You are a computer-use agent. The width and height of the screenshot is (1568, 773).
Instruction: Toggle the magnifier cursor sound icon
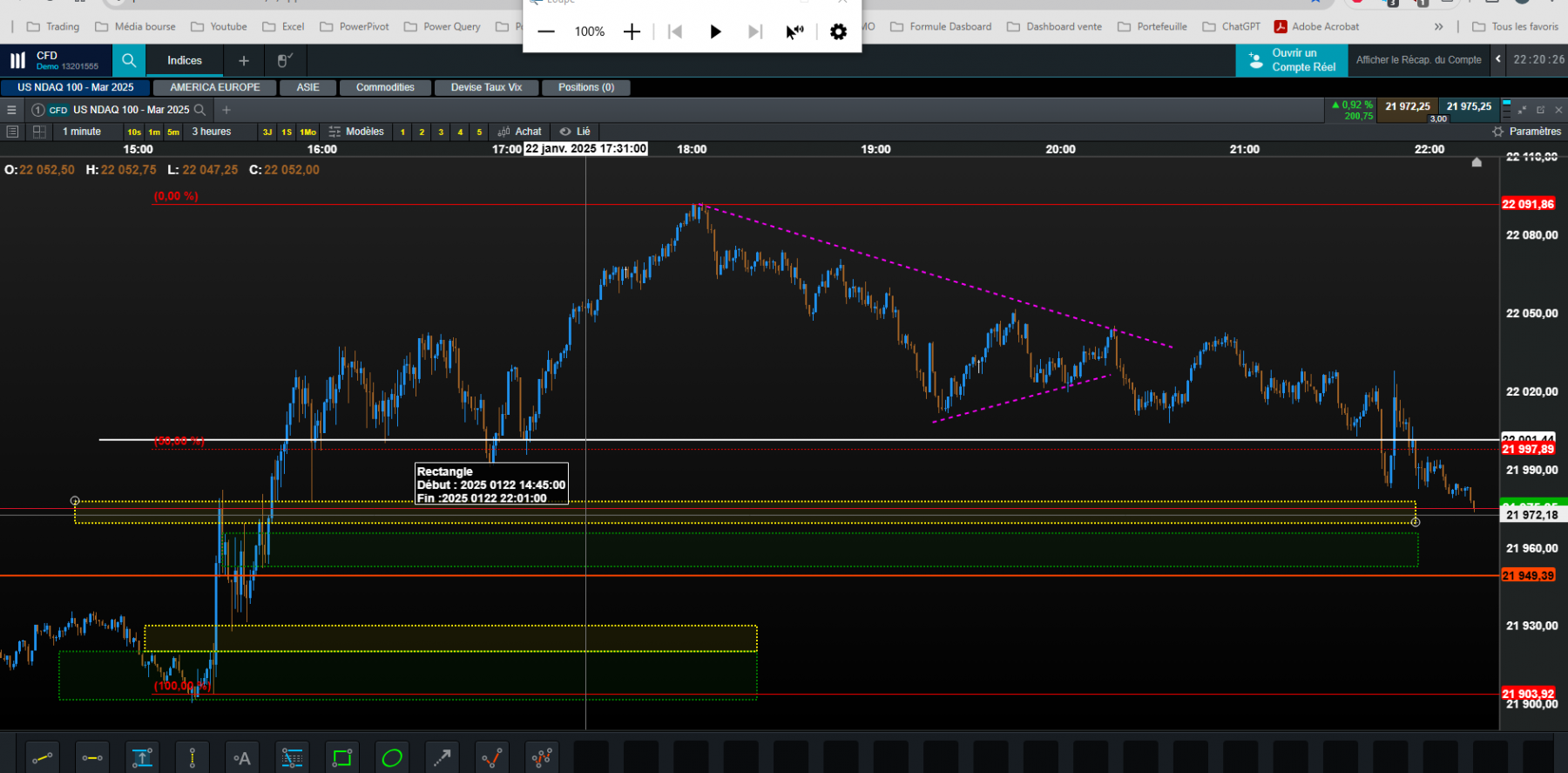[794, 32]
